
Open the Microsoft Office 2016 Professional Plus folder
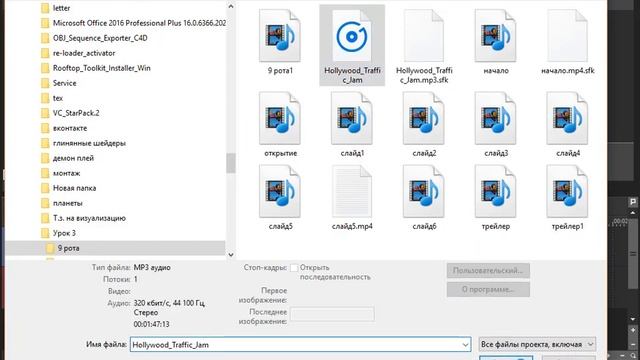pyautogui.click(x=133, y=23)
